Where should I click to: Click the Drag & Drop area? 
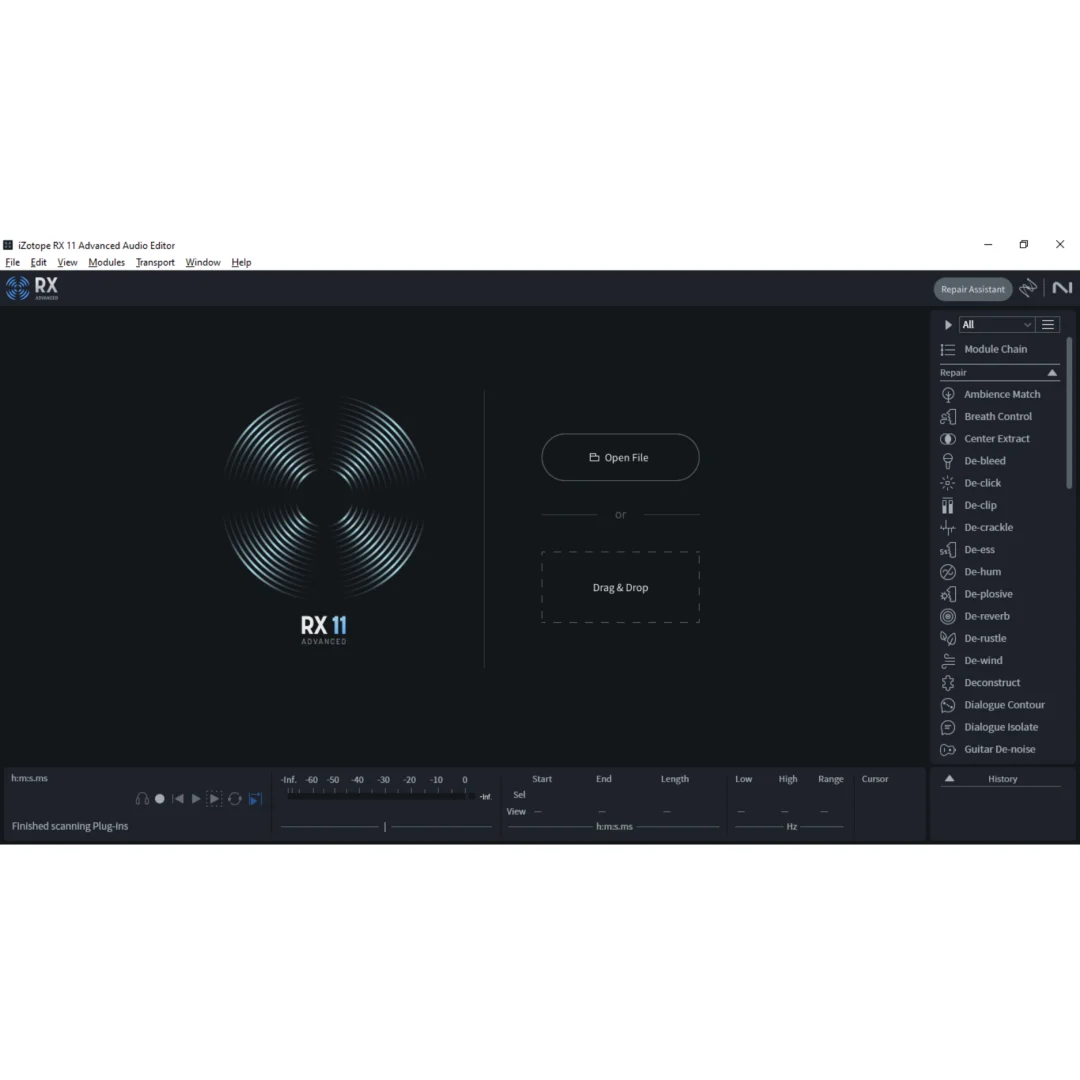pos(620,588)
